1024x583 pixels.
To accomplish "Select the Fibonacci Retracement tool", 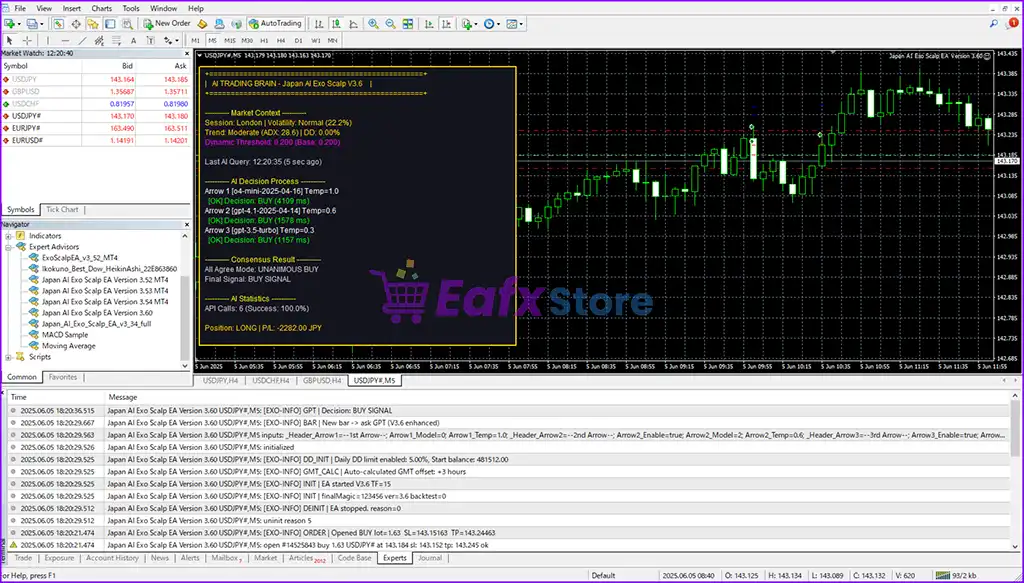I will coord(116,40).
